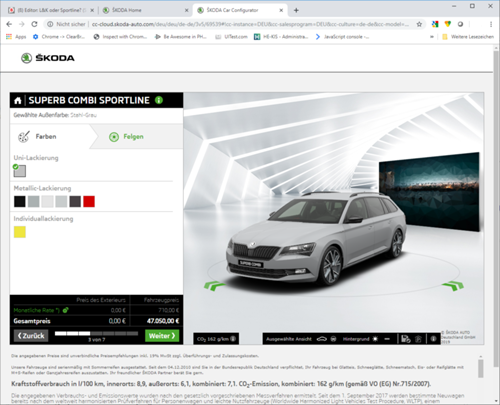Click the browser address bar URL
The width and height of the screenshot is (500, 405).
pos(250,24)
